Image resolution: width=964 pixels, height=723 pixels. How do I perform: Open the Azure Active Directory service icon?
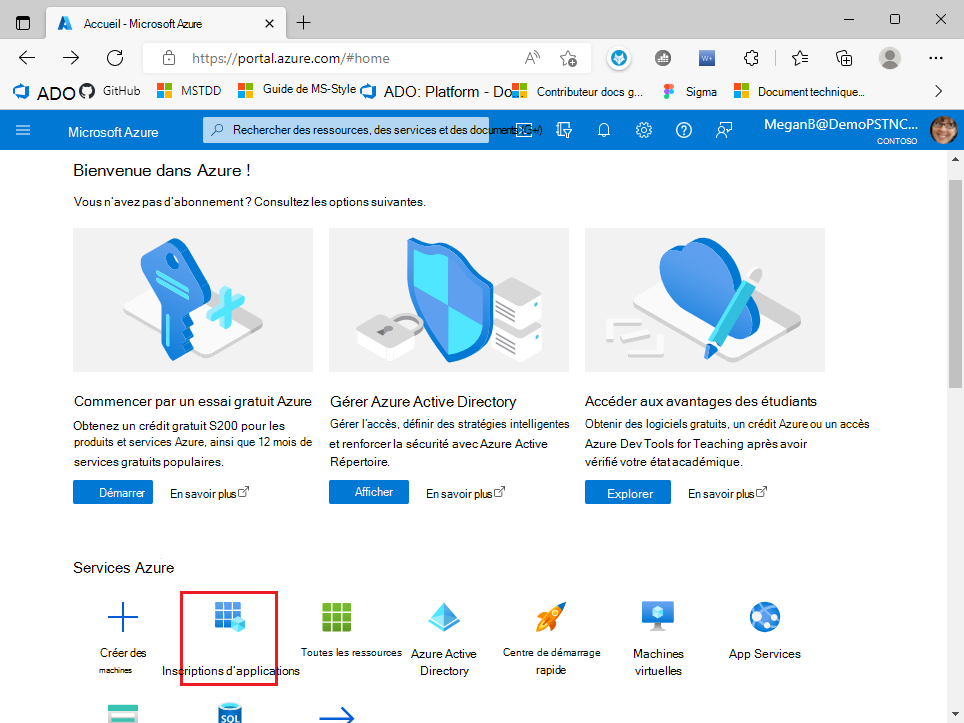pyautogui.click(x=443, y=619)
